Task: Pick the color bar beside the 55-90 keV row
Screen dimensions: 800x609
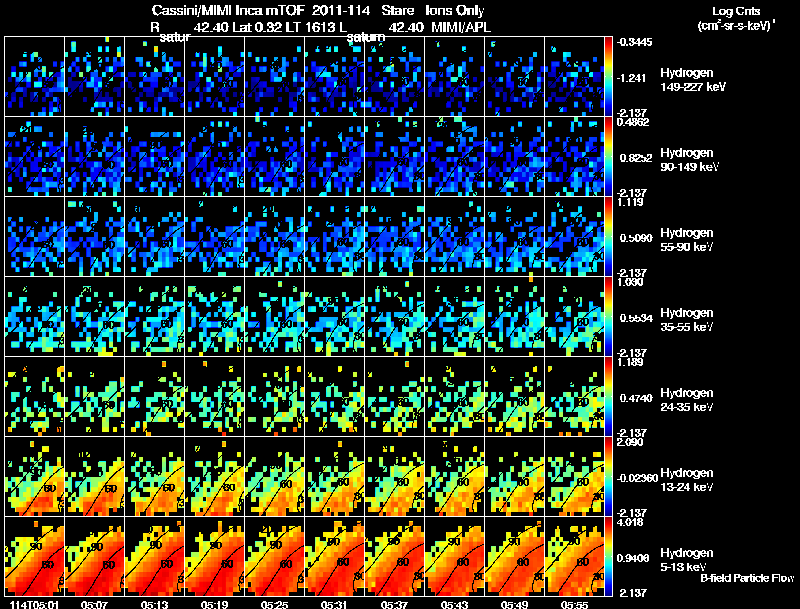Action: 608,237
